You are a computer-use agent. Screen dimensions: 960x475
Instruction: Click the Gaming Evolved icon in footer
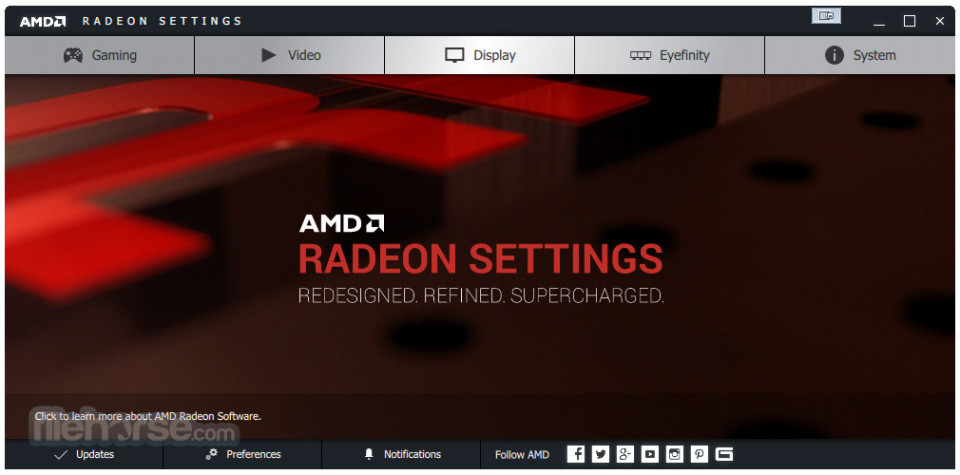[724, 454]
